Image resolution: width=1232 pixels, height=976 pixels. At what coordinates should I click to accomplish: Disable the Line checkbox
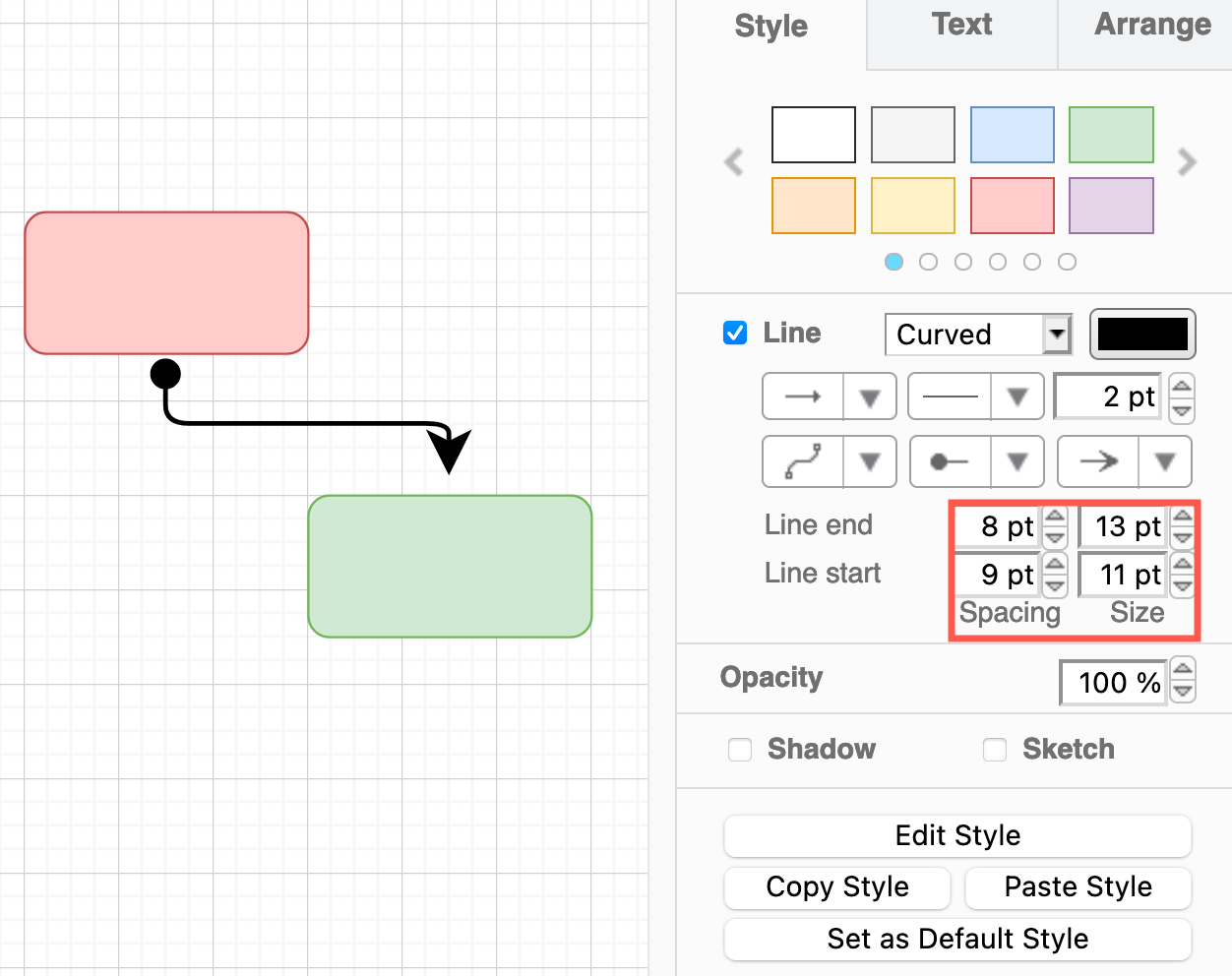click(x=735, y=333)
